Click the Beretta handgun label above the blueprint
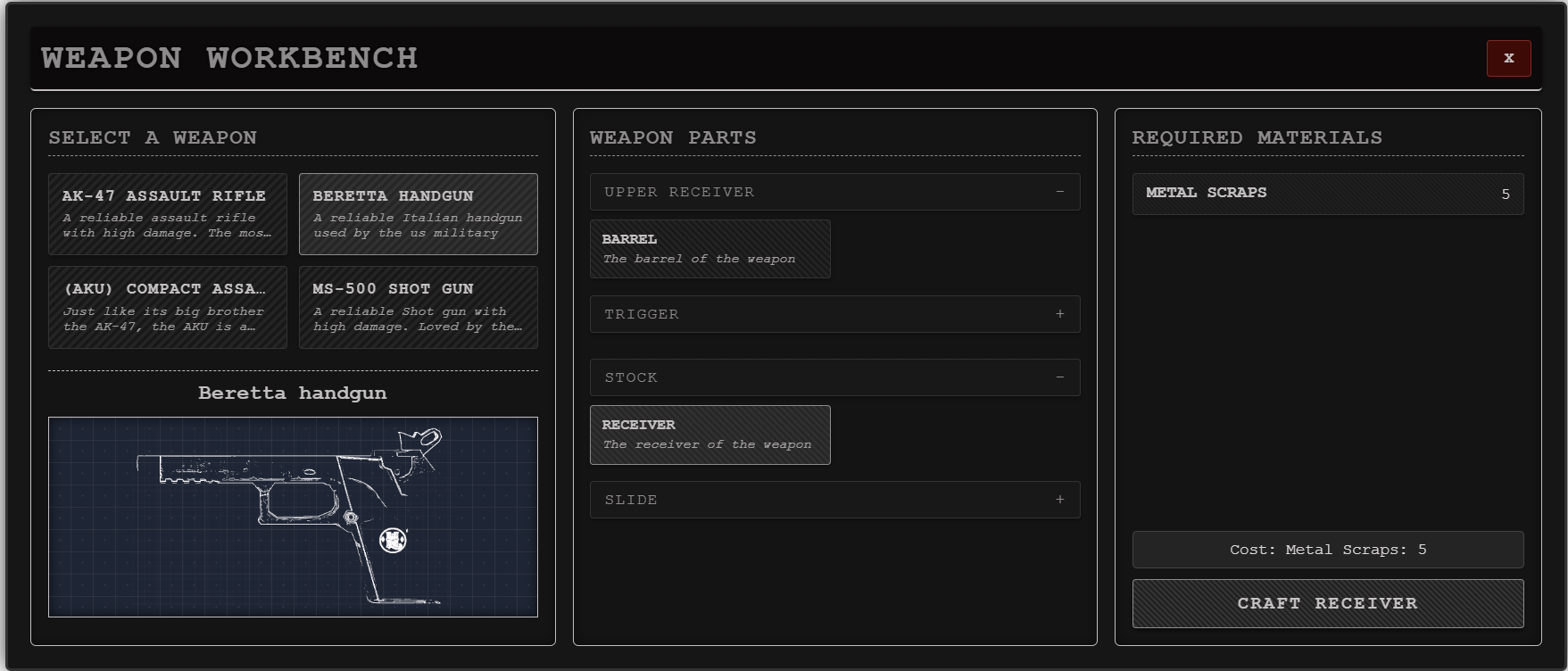This screenshot has width=1568, height=671. [293, 393]
